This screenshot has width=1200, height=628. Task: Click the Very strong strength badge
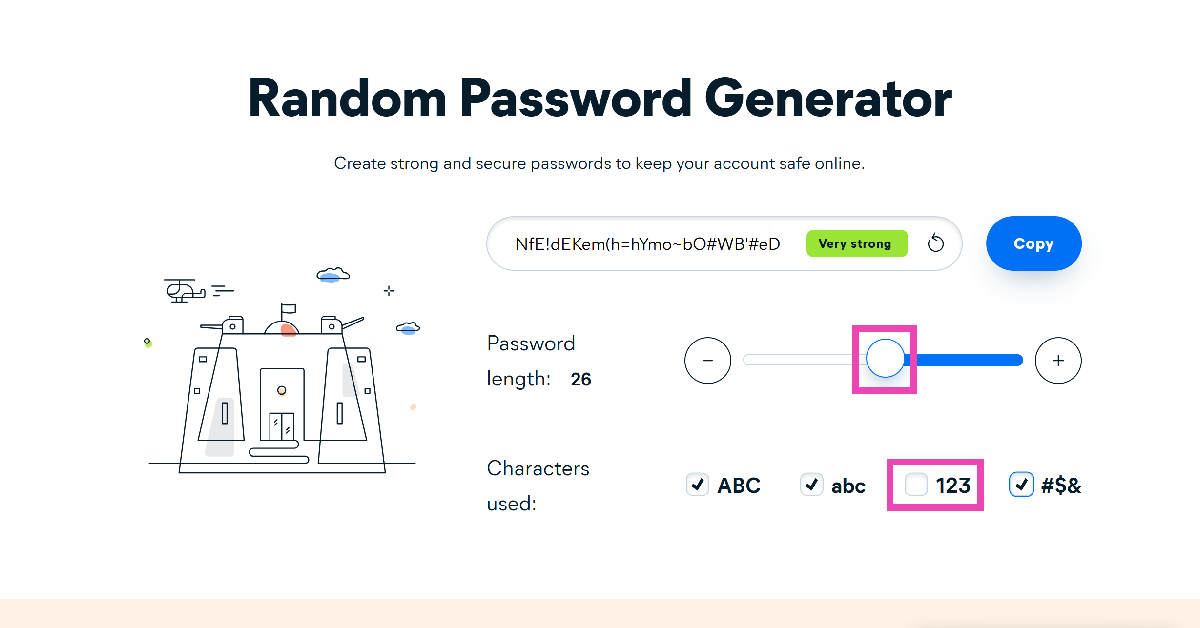pyautogui.click(x=855, y=244)
